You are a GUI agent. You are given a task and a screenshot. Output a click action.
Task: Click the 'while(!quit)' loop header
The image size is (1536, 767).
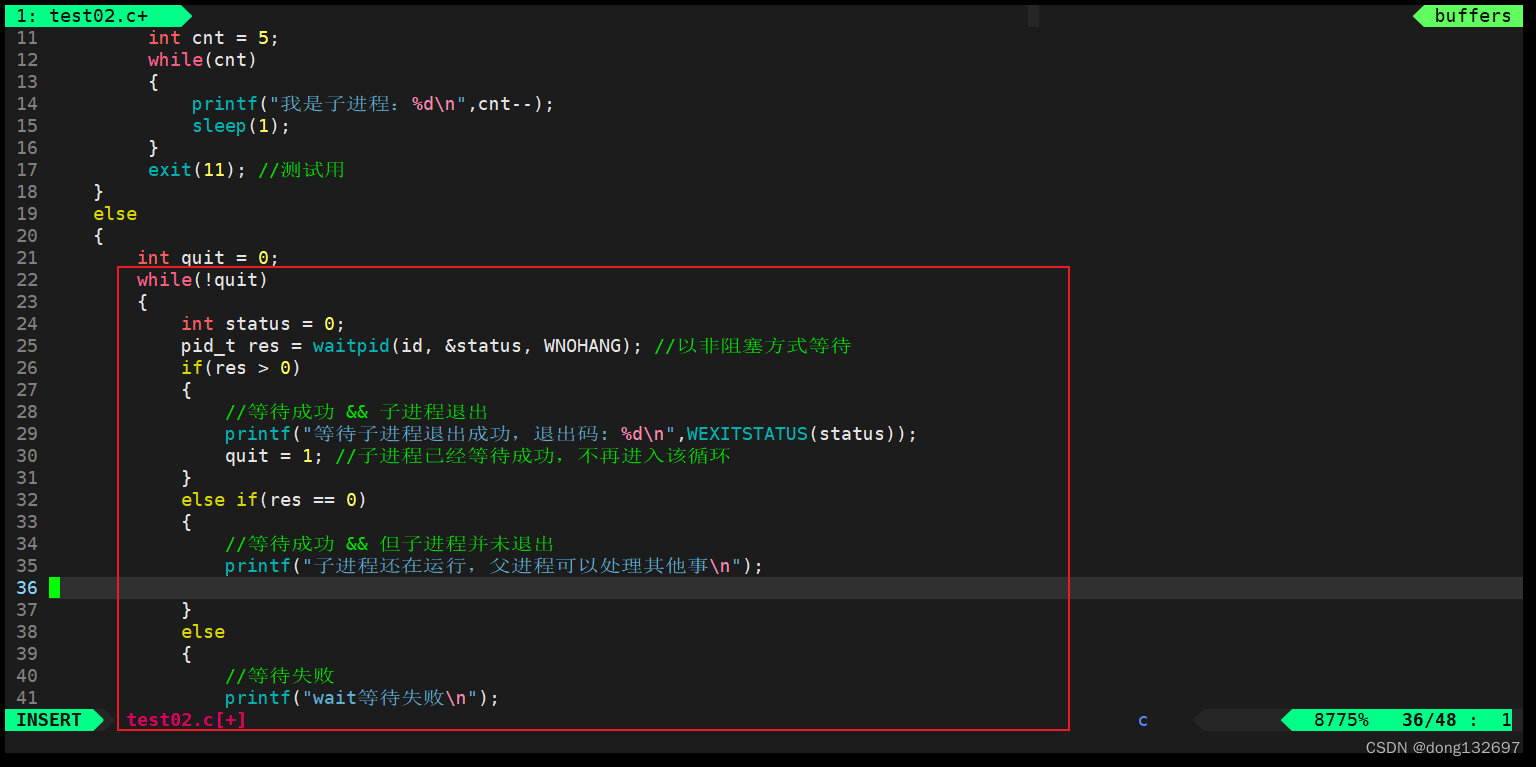(203, 280)
